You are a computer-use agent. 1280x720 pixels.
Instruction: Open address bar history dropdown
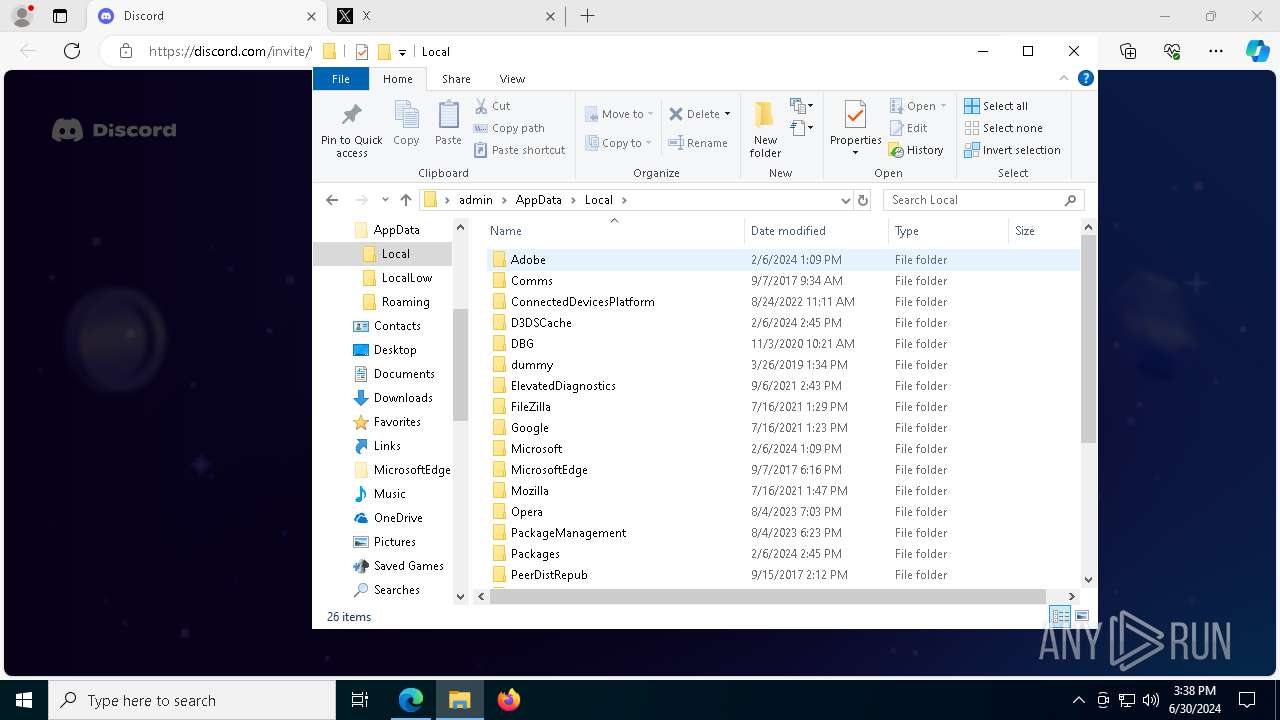(x=845, y=200)
